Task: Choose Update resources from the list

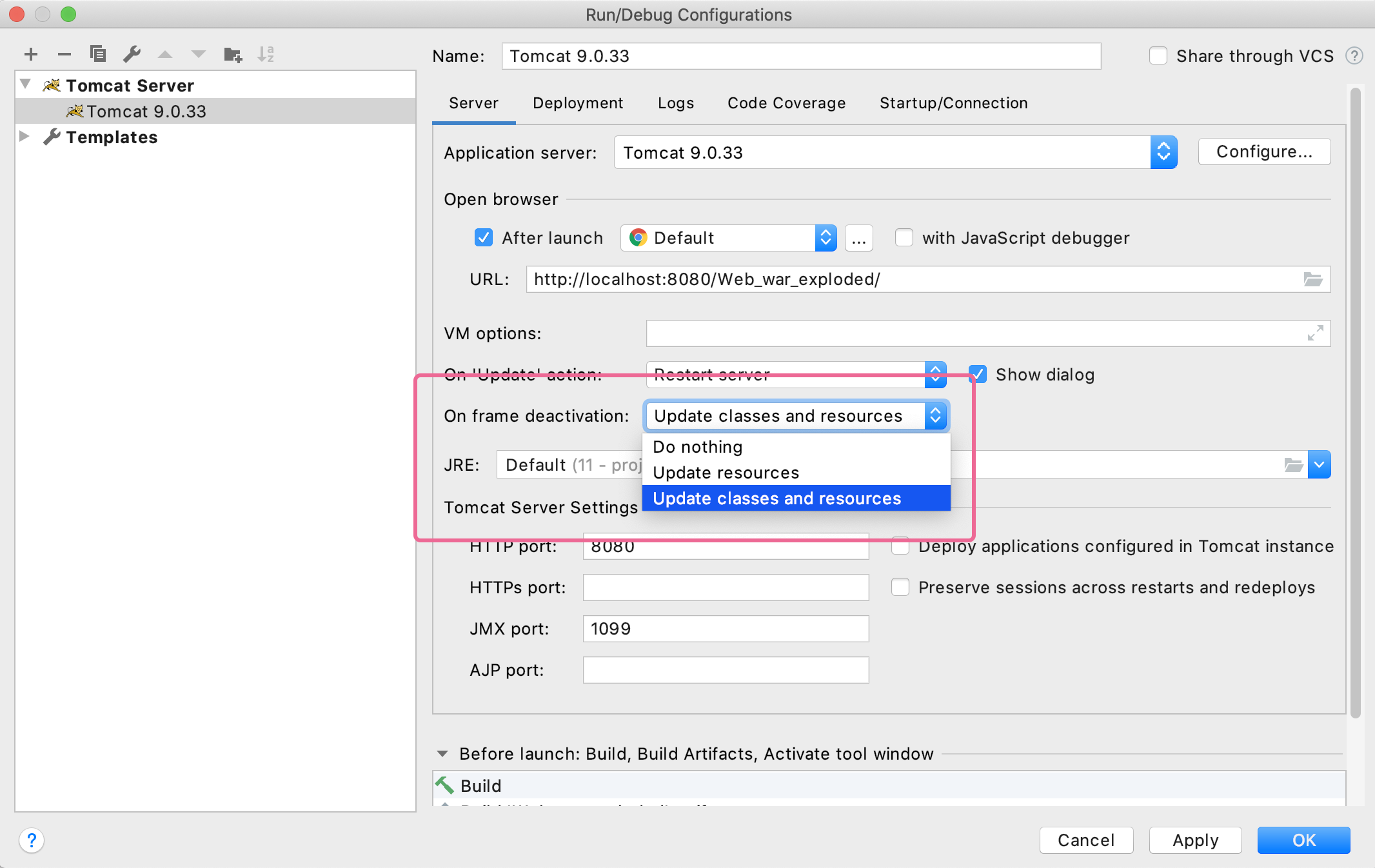Action: [796, 473]
